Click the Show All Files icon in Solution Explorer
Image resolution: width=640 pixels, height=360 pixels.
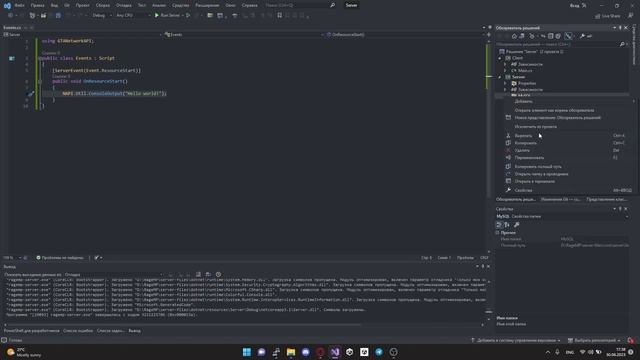[x=558, y=36]
